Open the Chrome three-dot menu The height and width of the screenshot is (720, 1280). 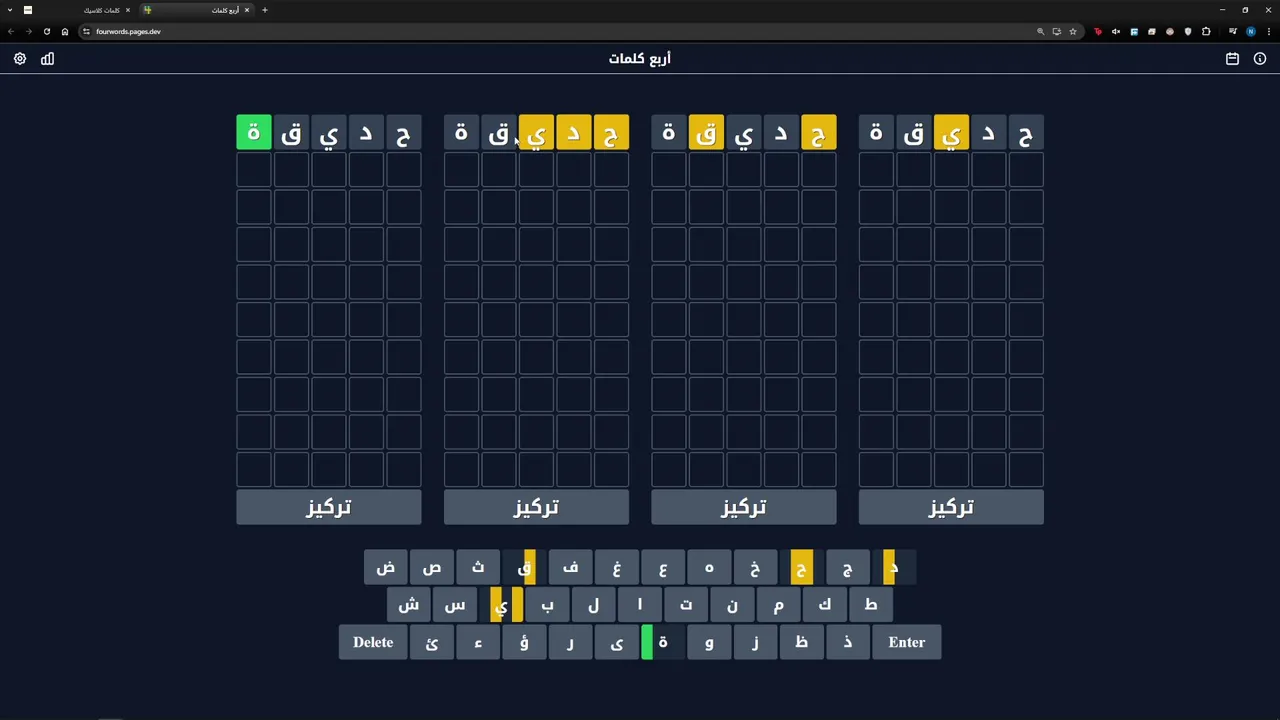[1268, 31]
